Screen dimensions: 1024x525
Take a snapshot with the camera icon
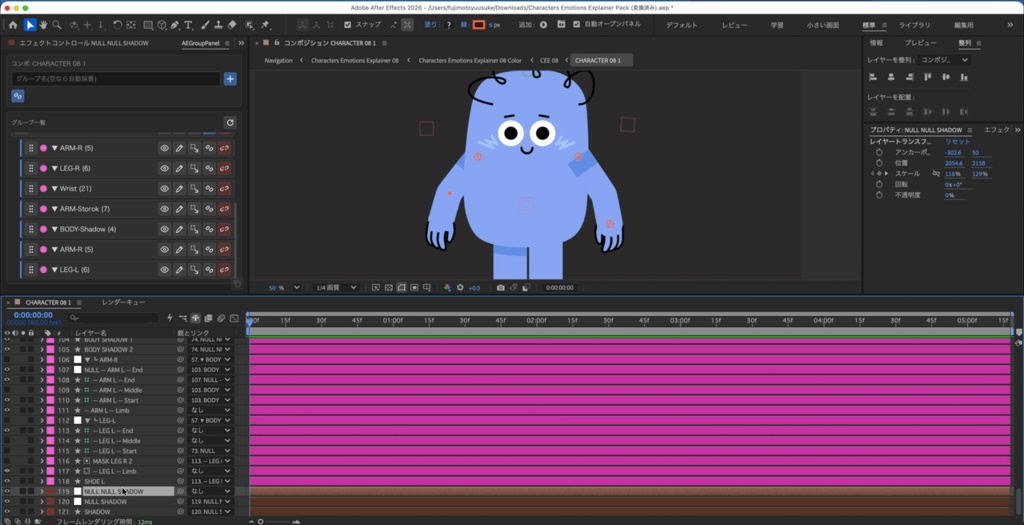500,287
